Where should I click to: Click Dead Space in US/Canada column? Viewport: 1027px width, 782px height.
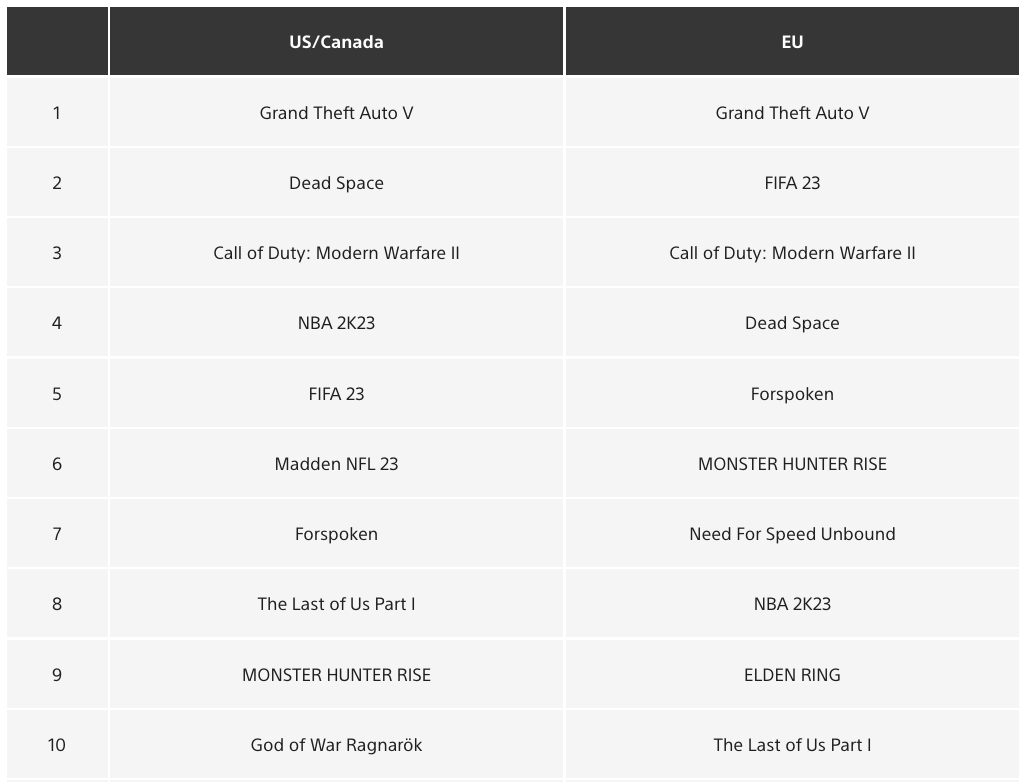point(336,183)
